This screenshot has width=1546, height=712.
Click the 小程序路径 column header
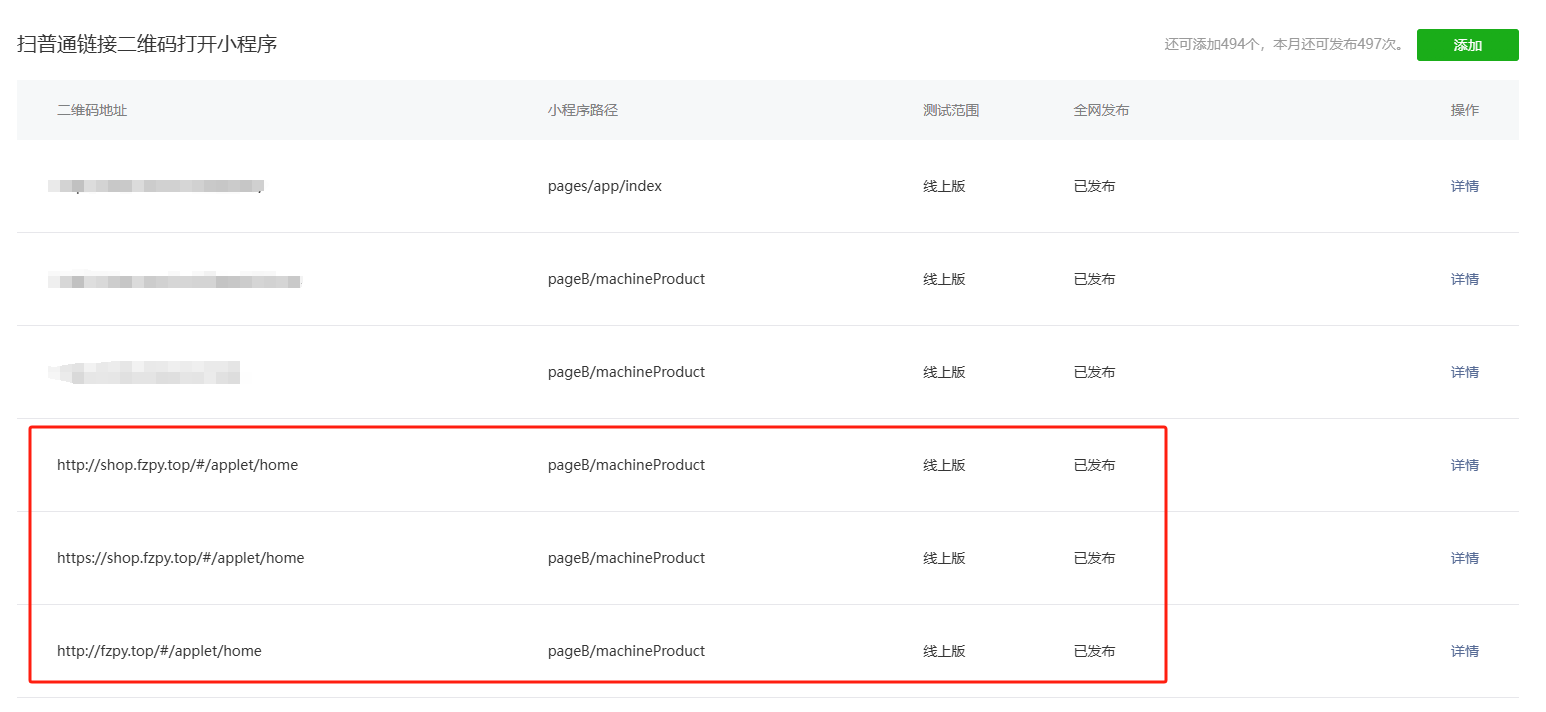[583, 110]
